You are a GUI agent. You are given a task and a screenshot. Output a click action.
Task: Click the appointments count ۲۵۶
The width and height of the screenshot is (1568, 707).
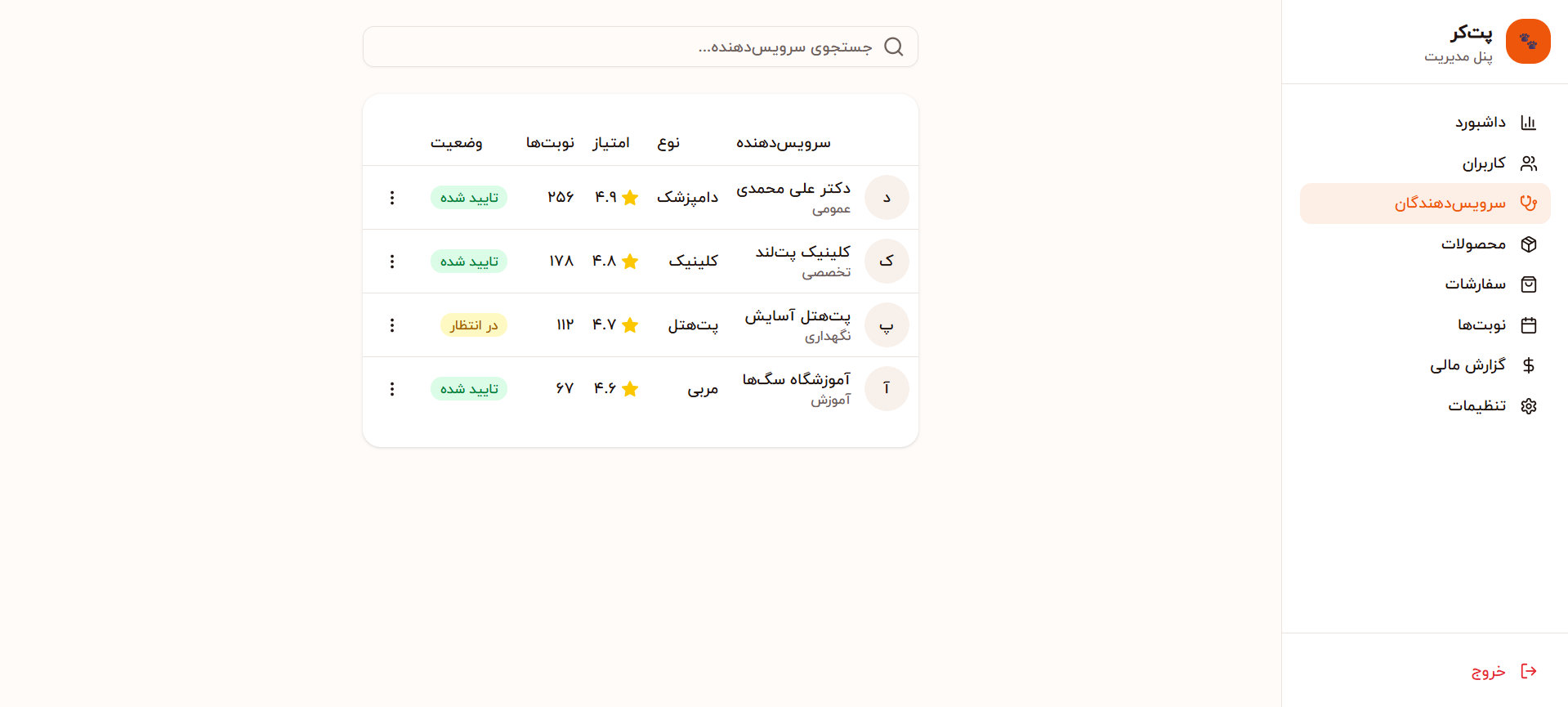tap(561, 198)
